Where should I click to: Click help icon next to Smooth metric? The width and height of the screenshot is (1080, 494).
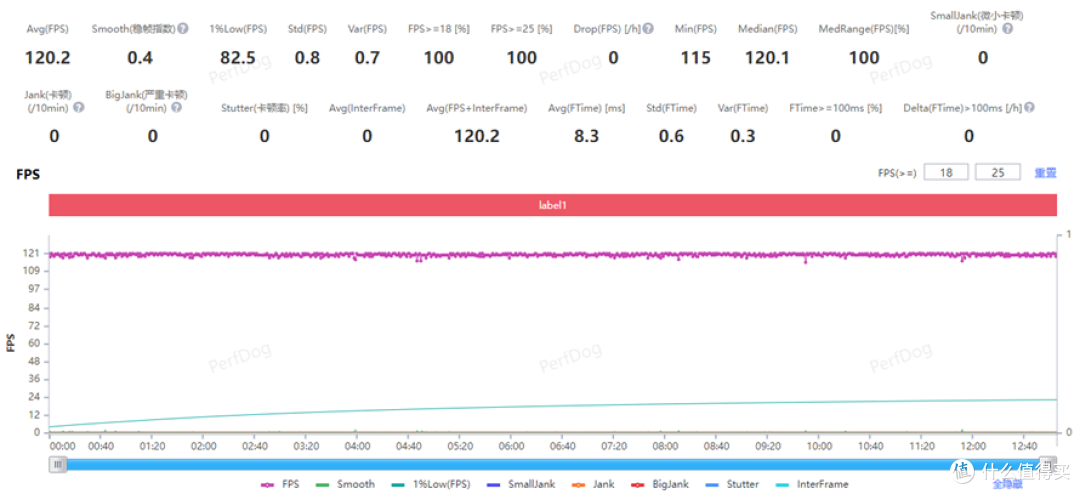183,29
